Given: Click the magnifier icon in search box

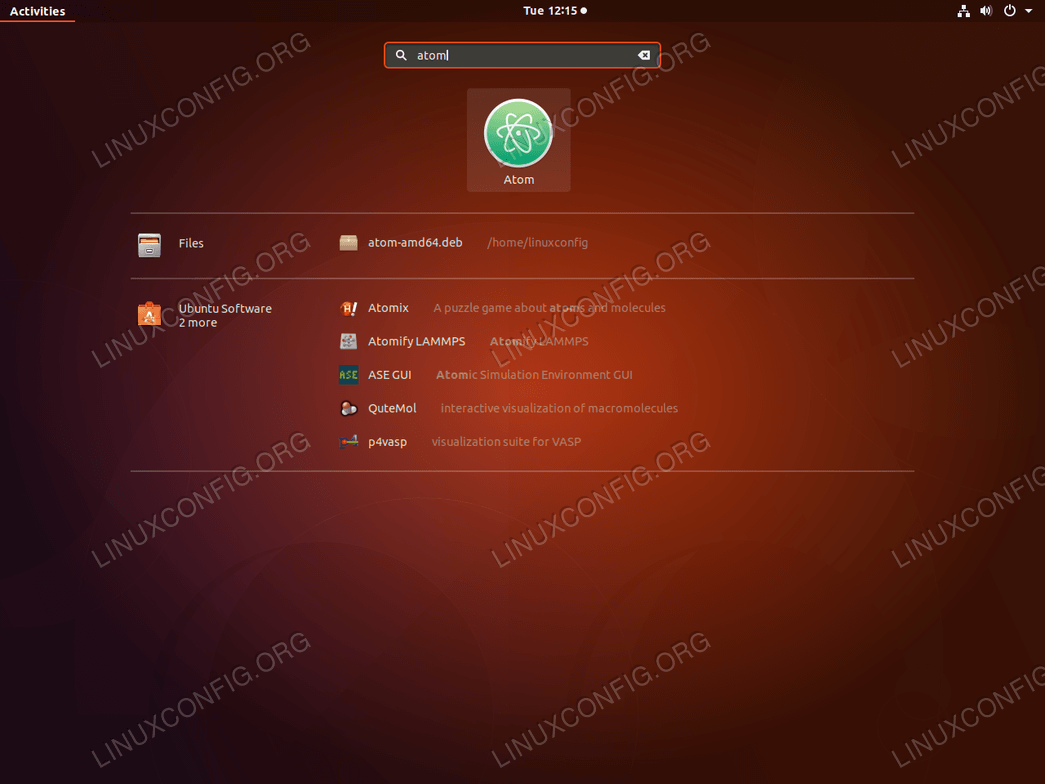Looking at the screenshot, I should (x=401, y=55).
